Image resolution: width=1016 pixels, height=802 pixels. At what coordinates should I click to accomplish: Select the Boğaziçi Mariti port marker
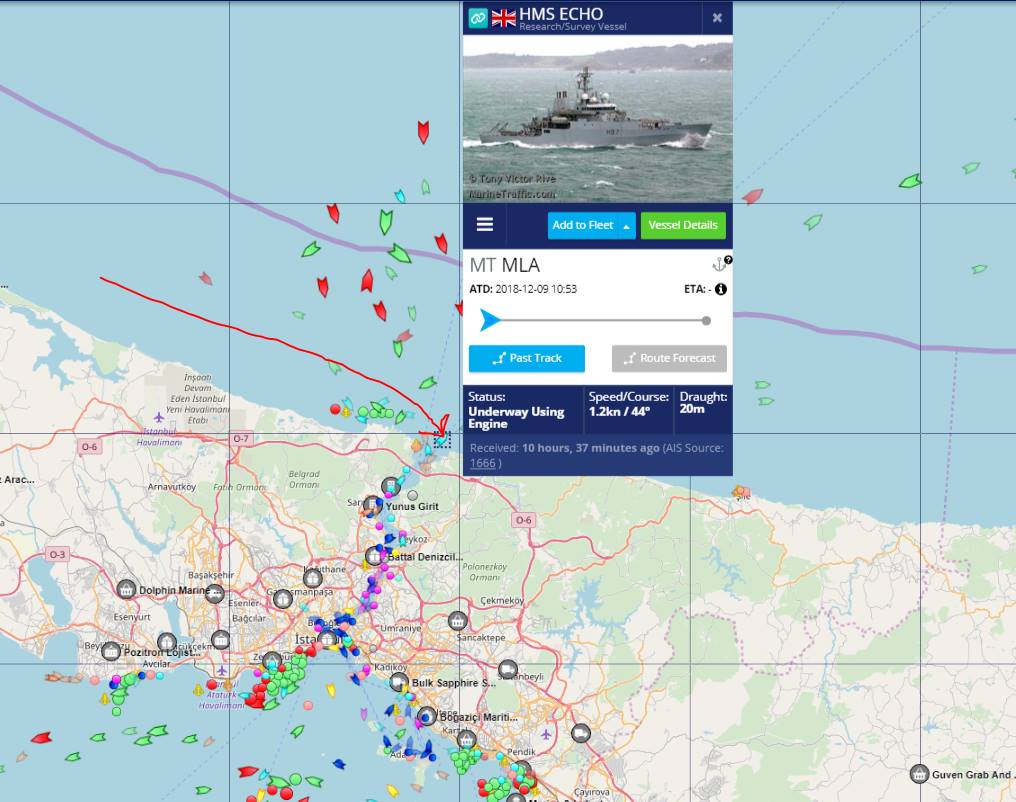(426, 716)
